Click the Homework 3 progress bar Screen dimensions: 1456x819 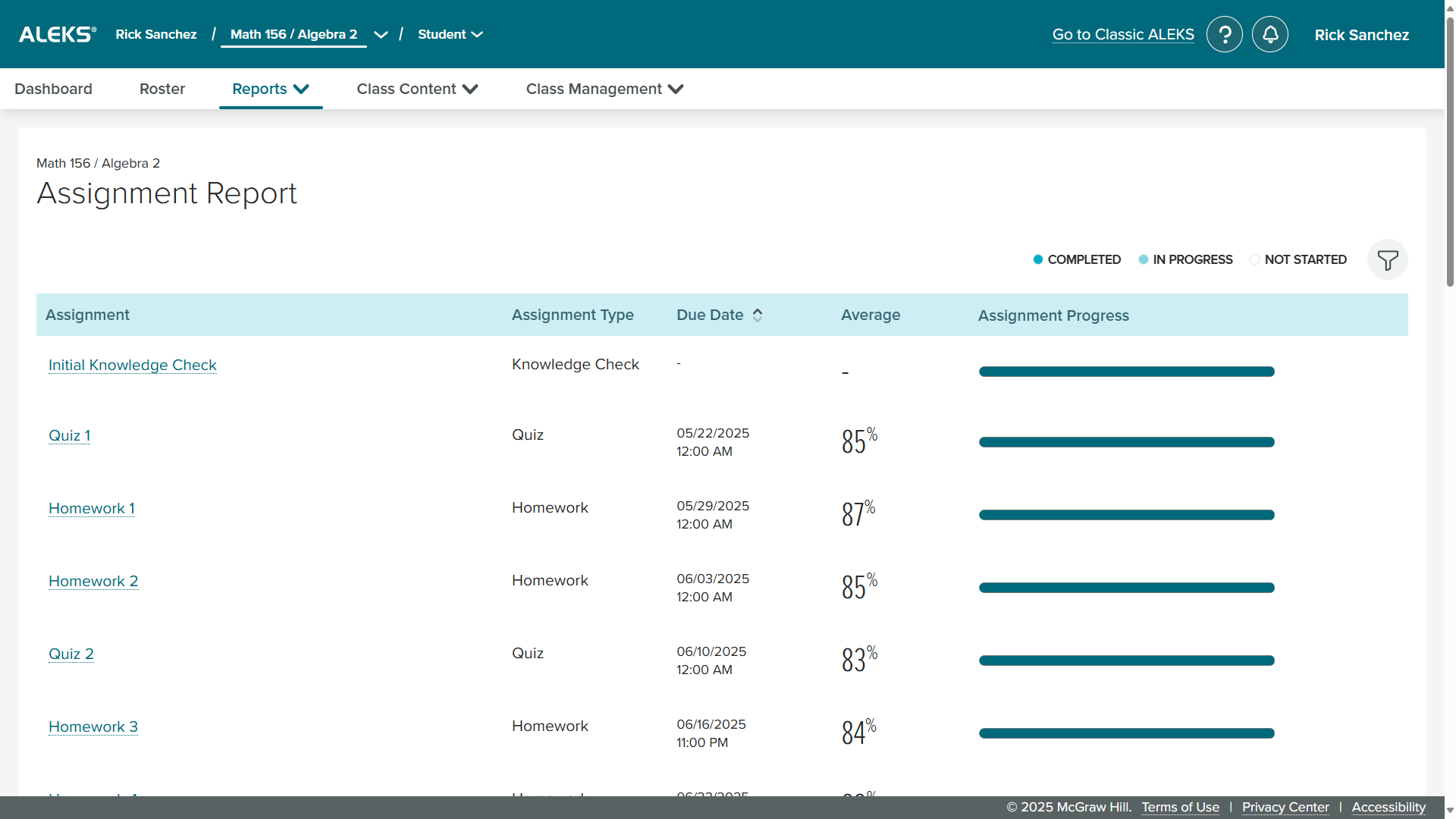click(x=1127, y=733)
